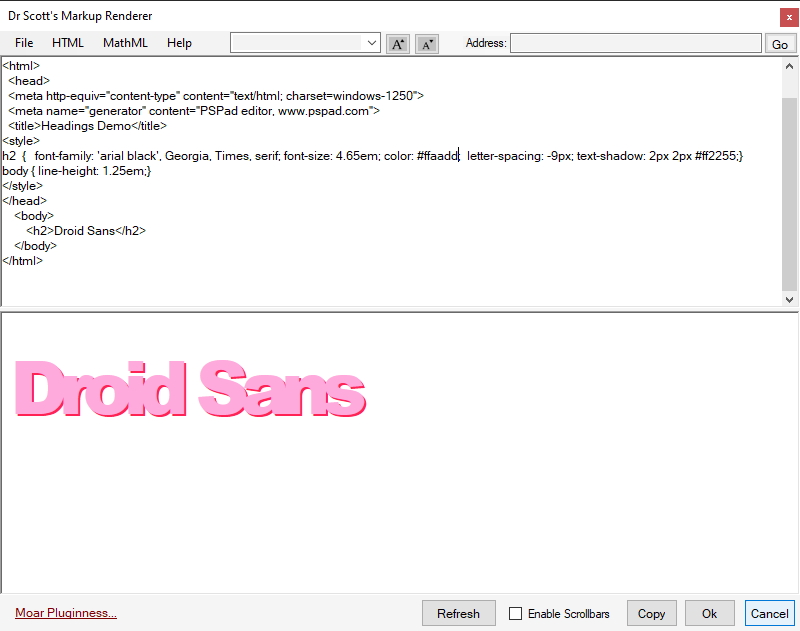This screenshot has width=800, height=631.
Task: Toggle the Enable Scrollbars checkbox
Action: click(x=515, y=613)
